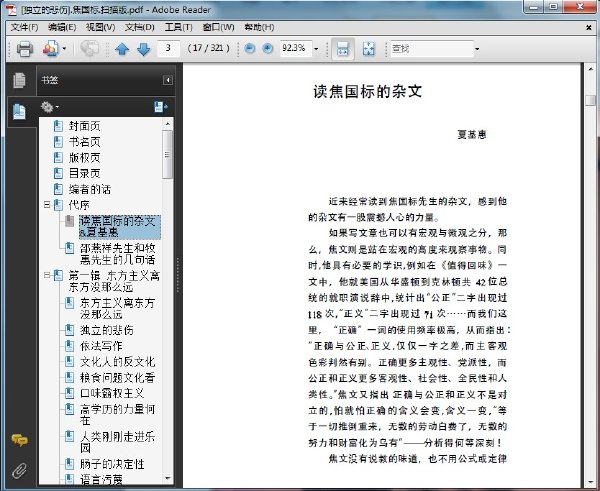Open the 口味霸权主义 bookmark
600x491 pixels.
112,393
